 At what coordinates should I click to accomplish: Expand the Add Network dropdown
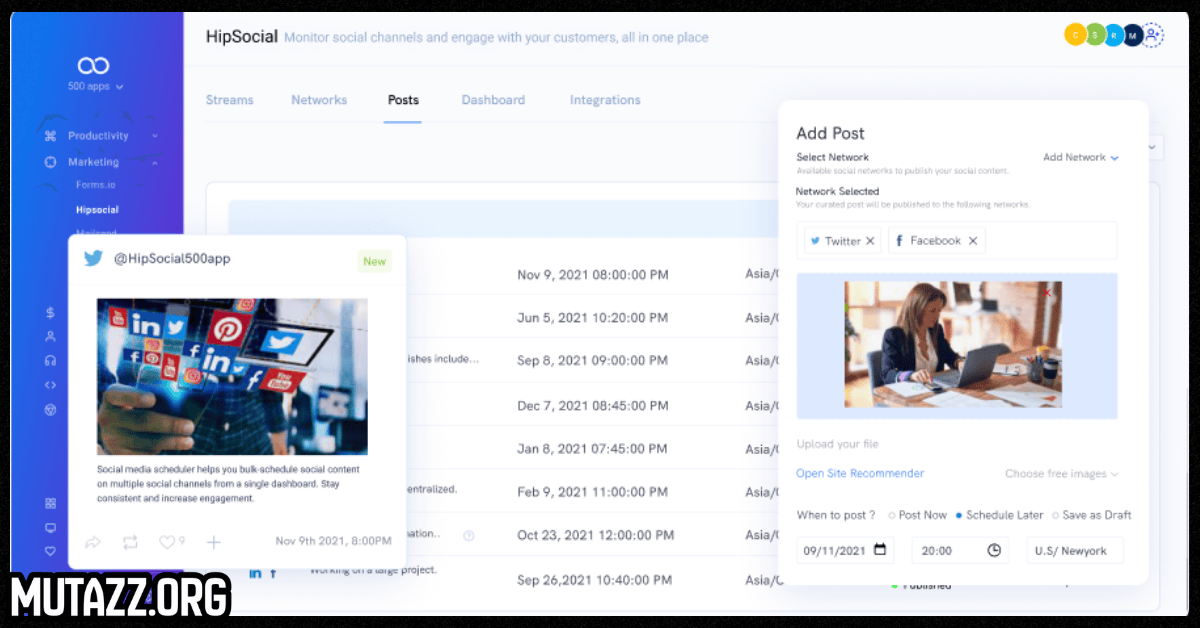click(1080, 158)
